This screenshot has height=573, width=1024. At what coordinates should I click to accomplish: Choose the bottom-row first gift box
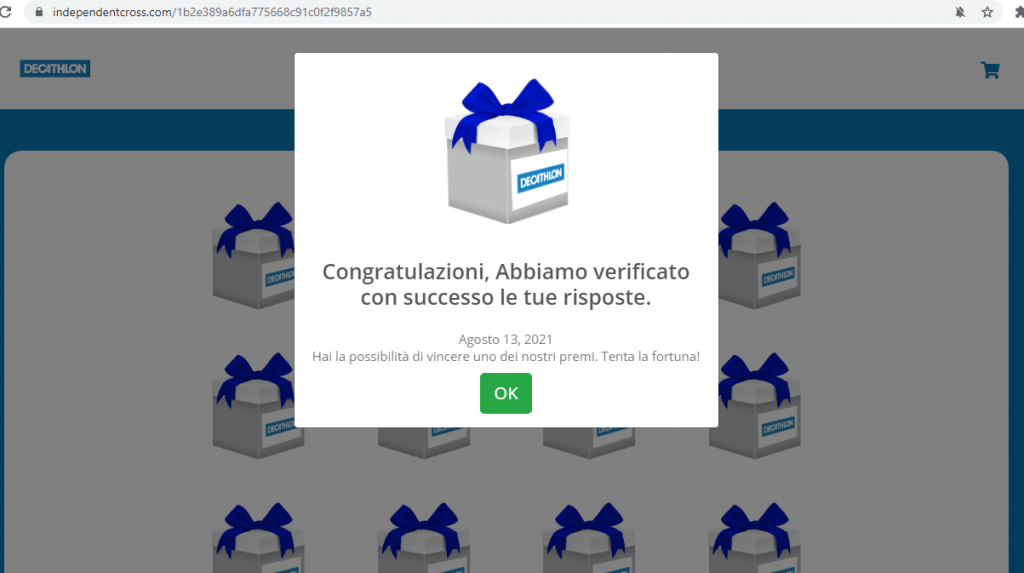click(258, 538)
